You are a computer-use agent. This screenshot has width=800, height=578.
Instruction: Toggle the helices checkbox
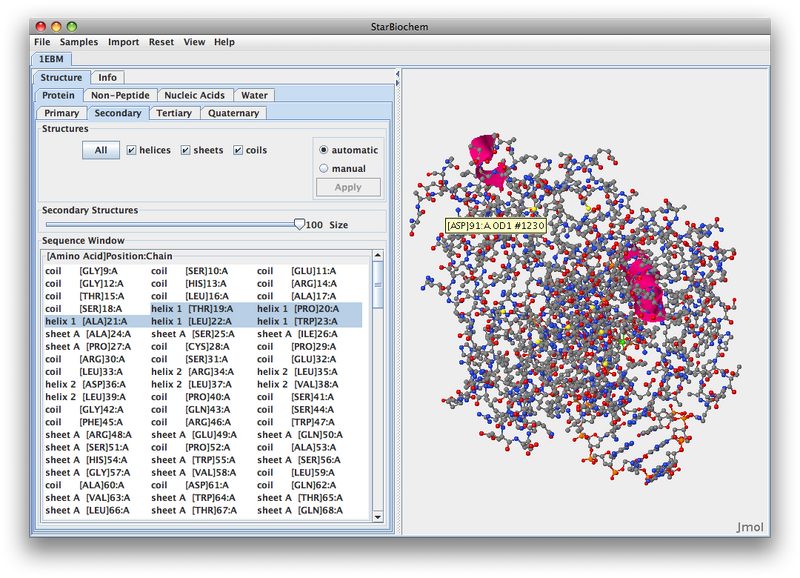[131, 150]
